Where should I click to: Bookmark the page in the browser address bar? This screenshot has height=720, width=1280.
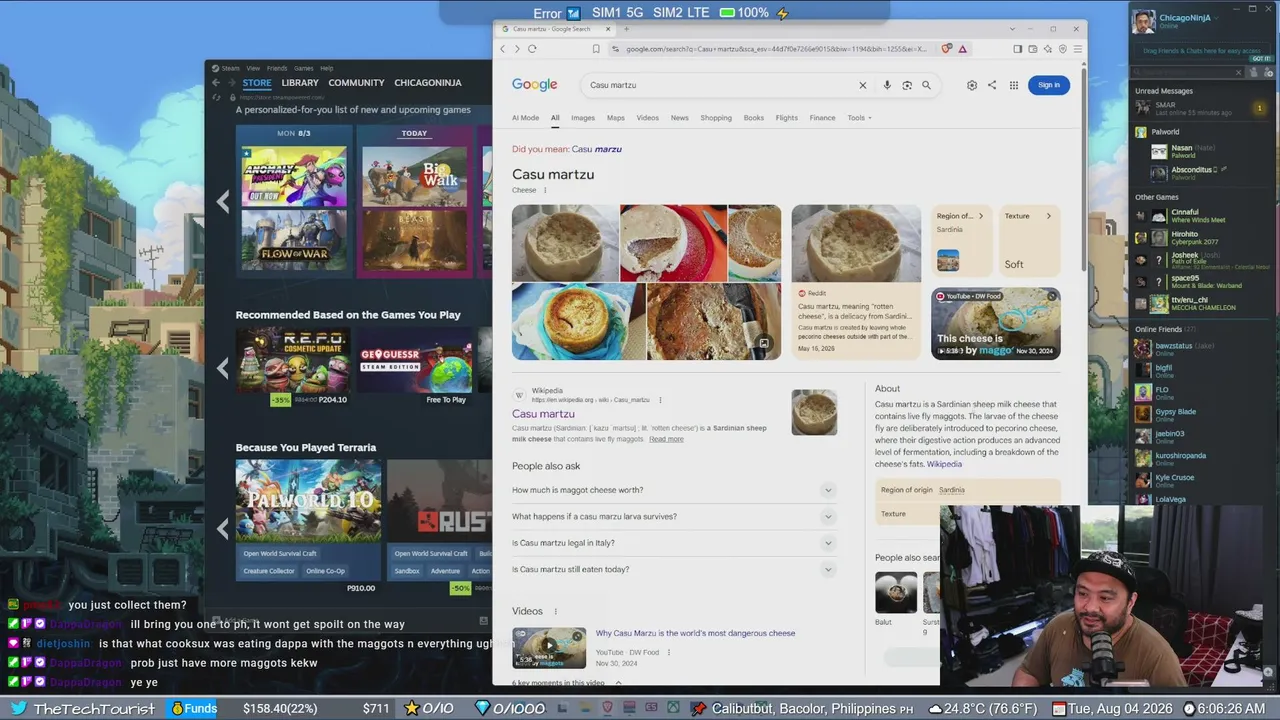coord(596,49)
